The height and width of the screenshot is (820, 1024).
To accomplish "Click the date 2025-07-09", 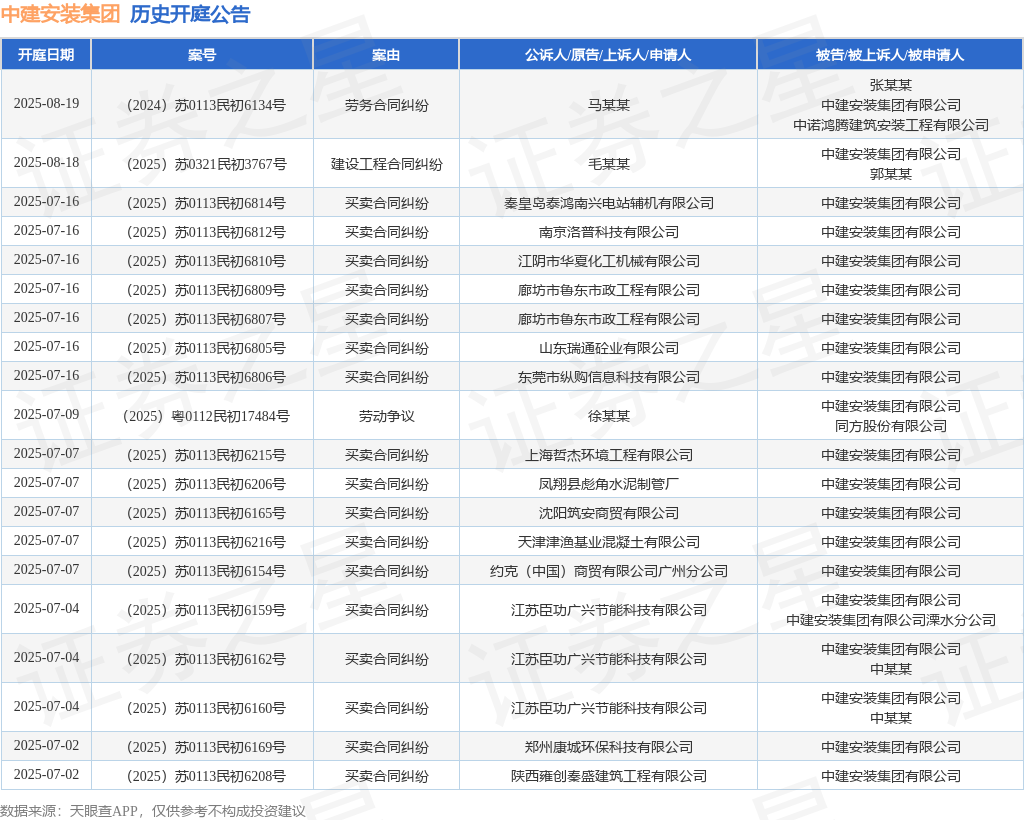I will [46, 414].
